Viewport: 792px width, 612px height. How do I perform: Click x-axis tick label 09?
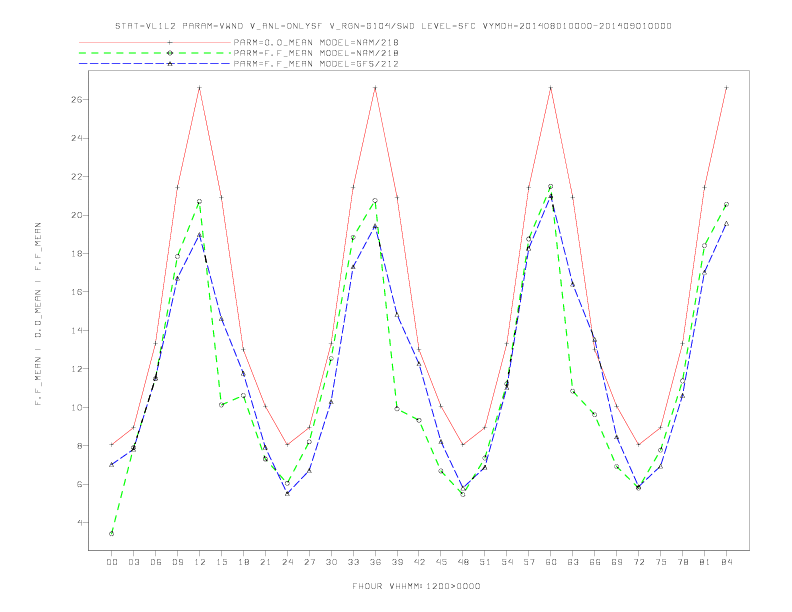tap(177, 562)
